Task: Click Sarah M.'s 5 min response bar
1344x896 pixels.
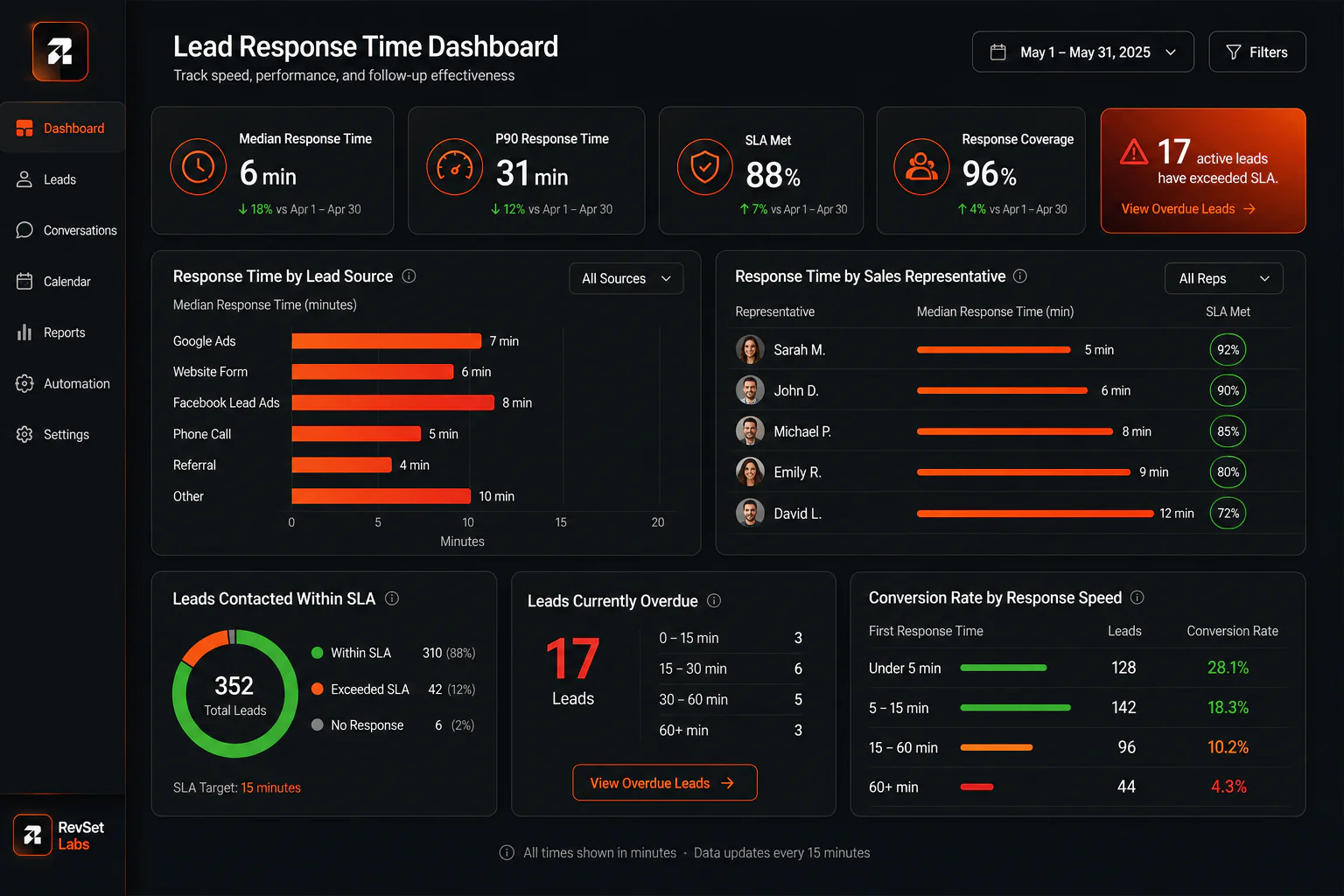Action: (x=994, y=349)
